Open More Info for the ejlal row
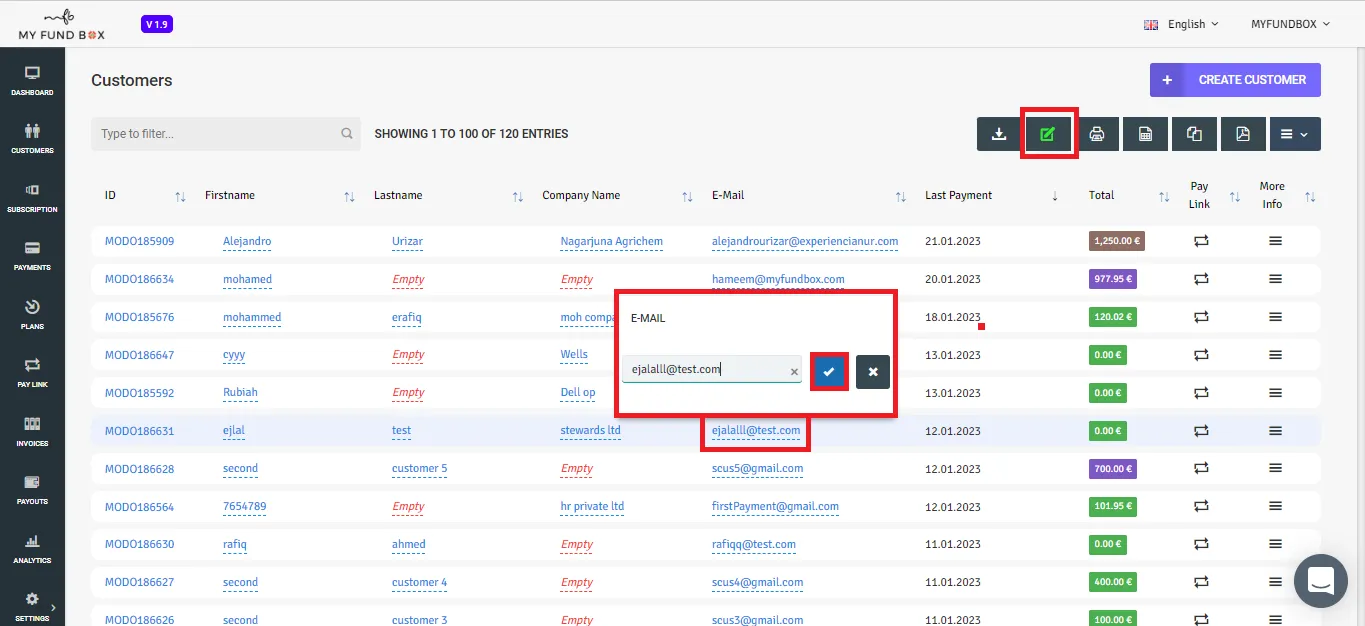The width and height of the screenshot is (1365, 626). 1275,431
